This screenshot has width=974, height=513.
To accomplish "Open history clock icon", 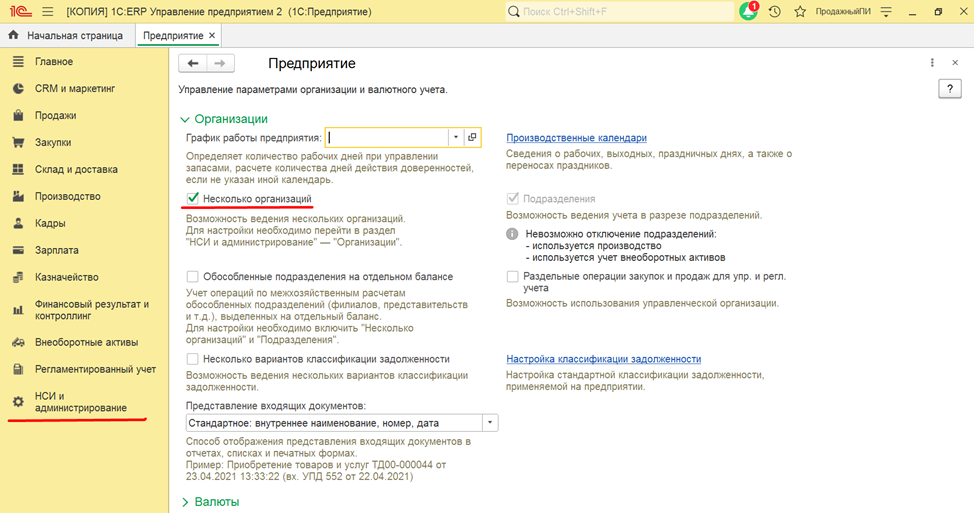I will coord(775,12).
